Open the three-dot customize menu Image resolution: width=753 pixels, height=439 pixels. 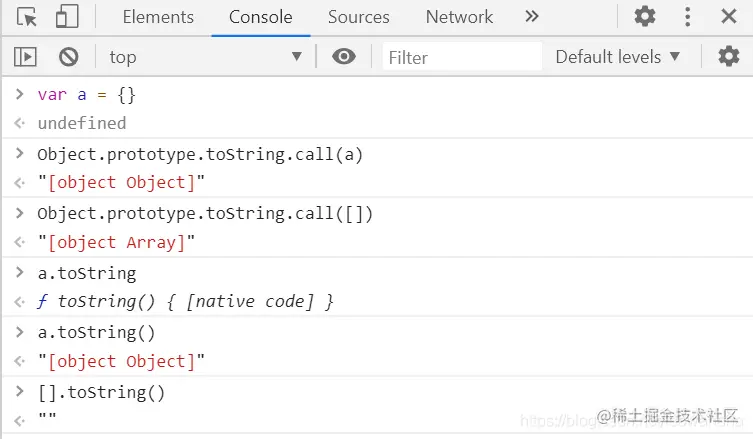point(687,17)
